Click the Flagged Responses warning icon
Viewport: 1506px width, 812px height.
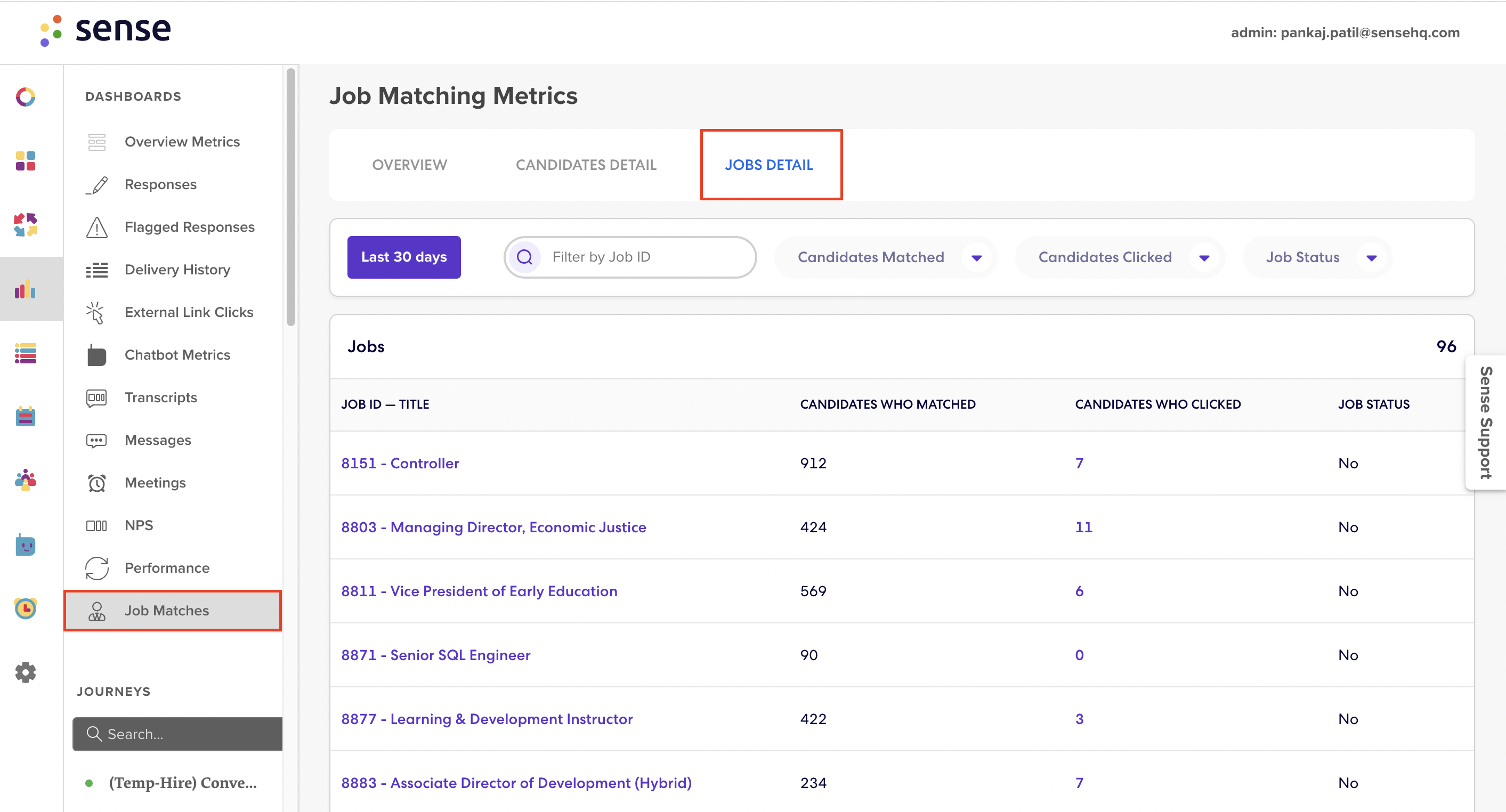96,228
